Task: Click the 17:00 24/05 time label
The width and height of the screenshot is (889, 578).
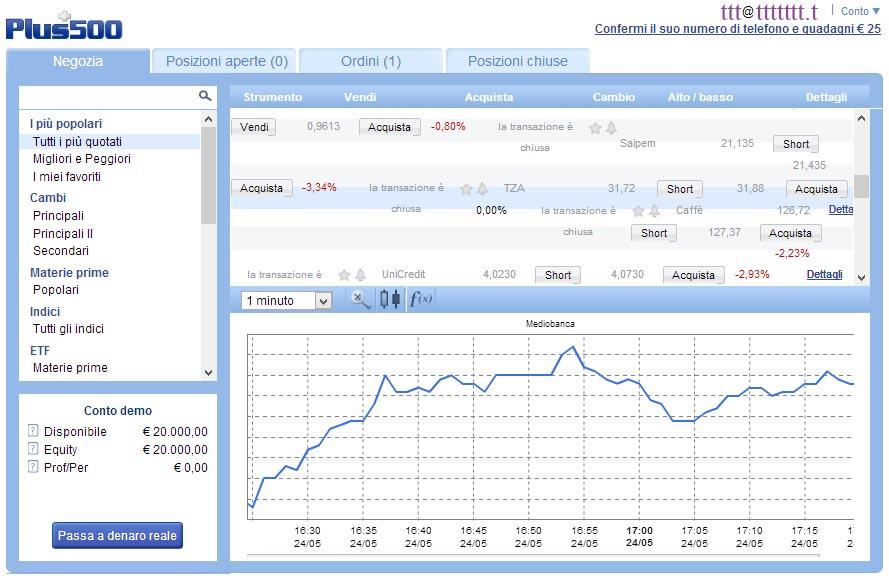Action: coord(639,537)
